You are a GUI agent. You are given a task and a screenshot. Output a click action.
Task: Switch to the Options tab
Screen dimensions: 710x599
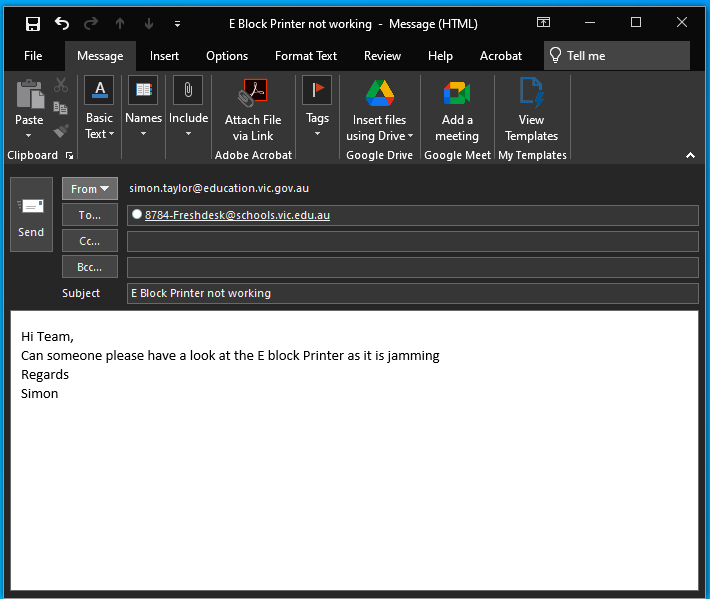pos(227,56)
